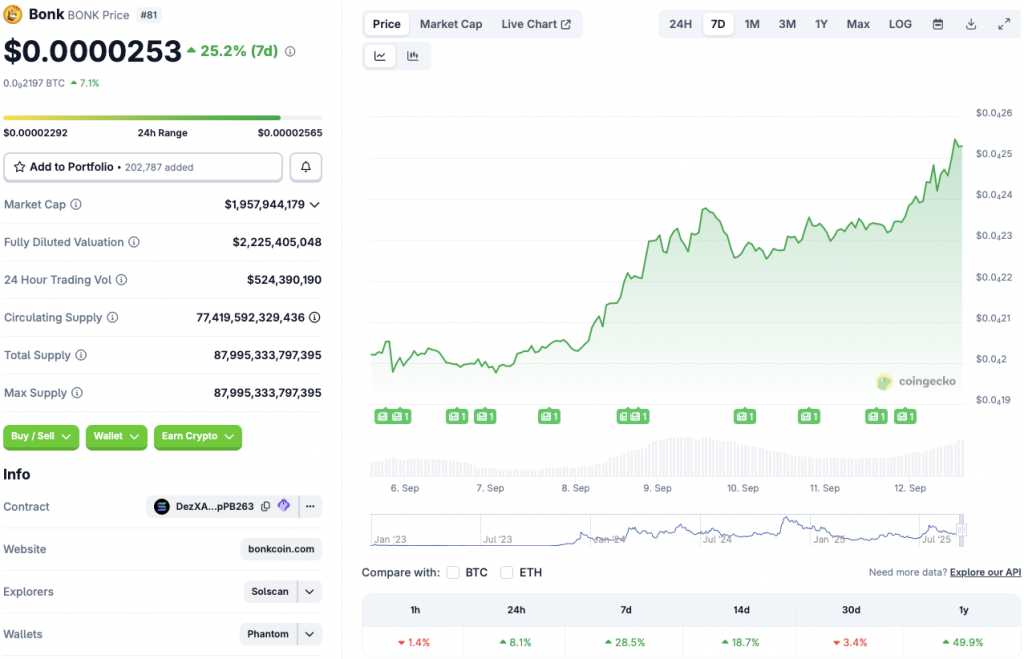Open Market Cap info tooltip icon
The image size is (1024, 659).
click(x=76, y=204)
